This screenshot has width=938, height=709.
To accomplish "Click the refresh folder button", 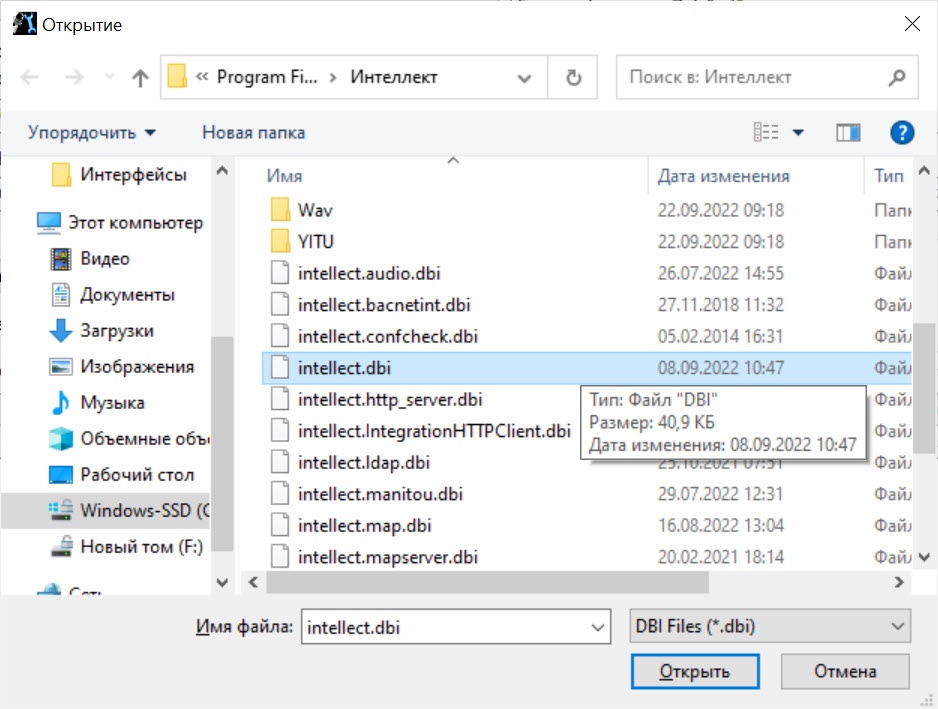I will [573, 78].
